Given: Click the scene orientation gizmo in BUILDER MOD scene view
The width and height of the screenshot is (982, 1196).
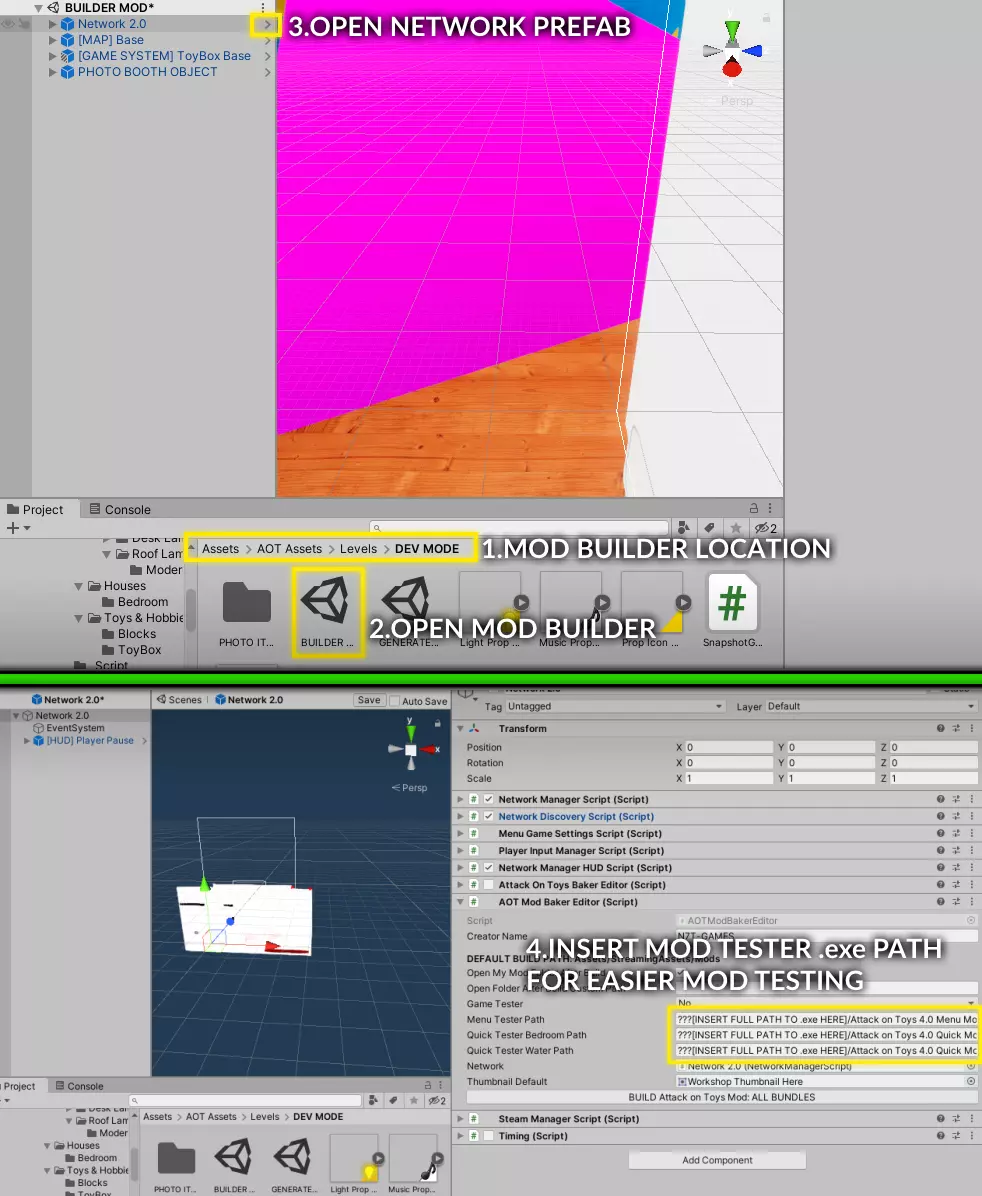Looking at the screenshot, I should pyautogui.click(x=732, y=50).
